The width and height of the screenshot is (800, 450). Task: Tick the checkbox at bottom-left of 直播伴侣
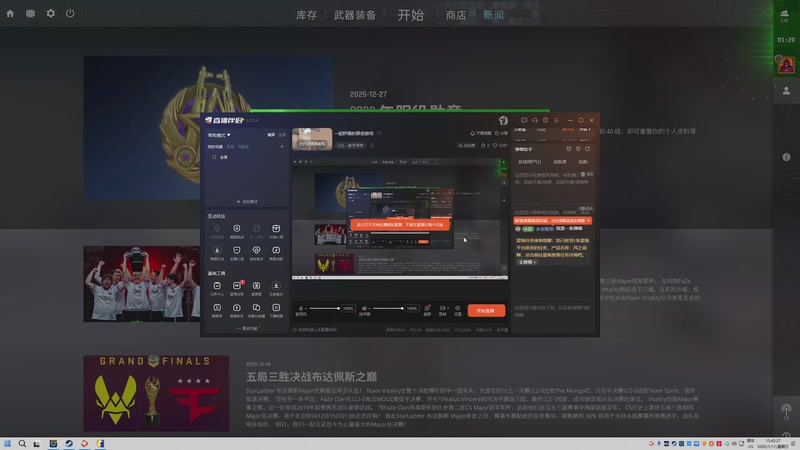[x=294, y=330]
